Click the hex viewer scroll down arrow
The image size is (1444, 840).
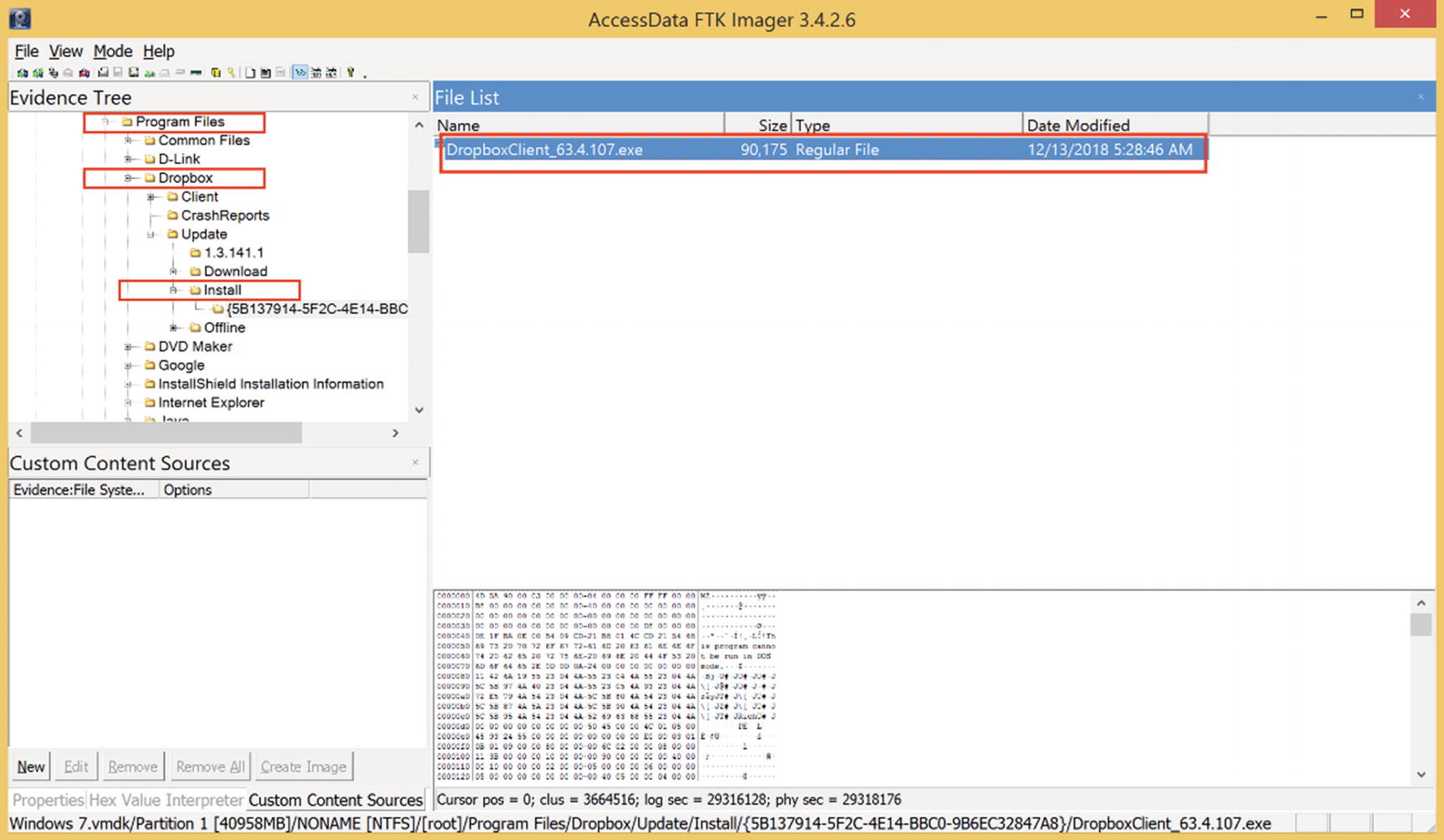[1421, 775]
